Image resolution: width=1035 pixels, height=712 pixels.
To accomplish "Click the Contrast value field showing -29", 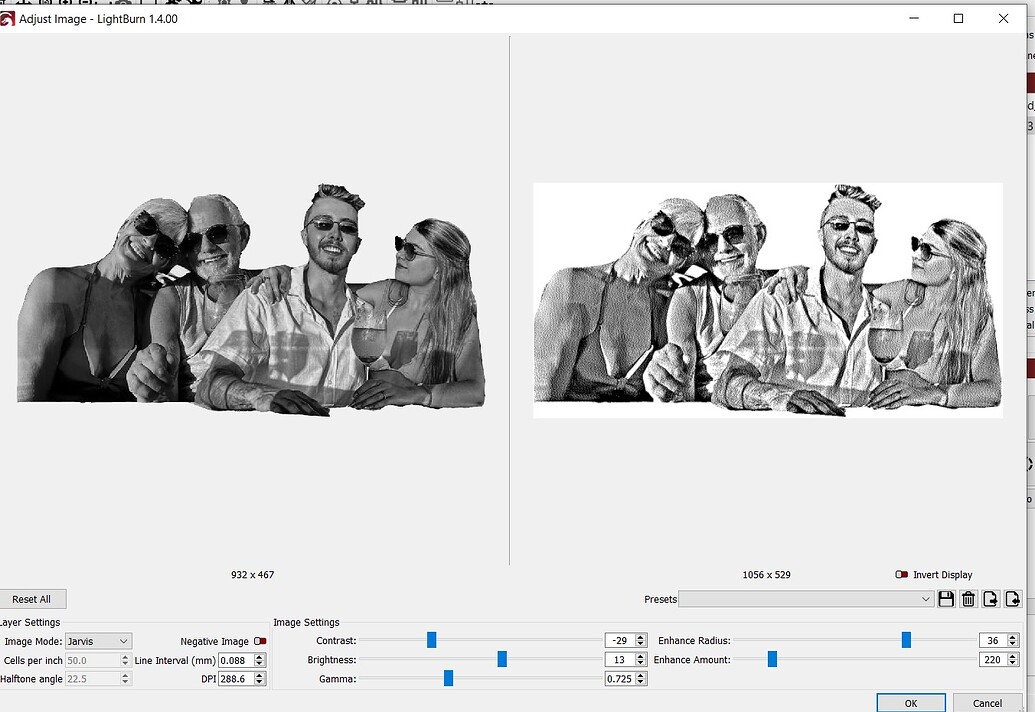I will (622, 640).
